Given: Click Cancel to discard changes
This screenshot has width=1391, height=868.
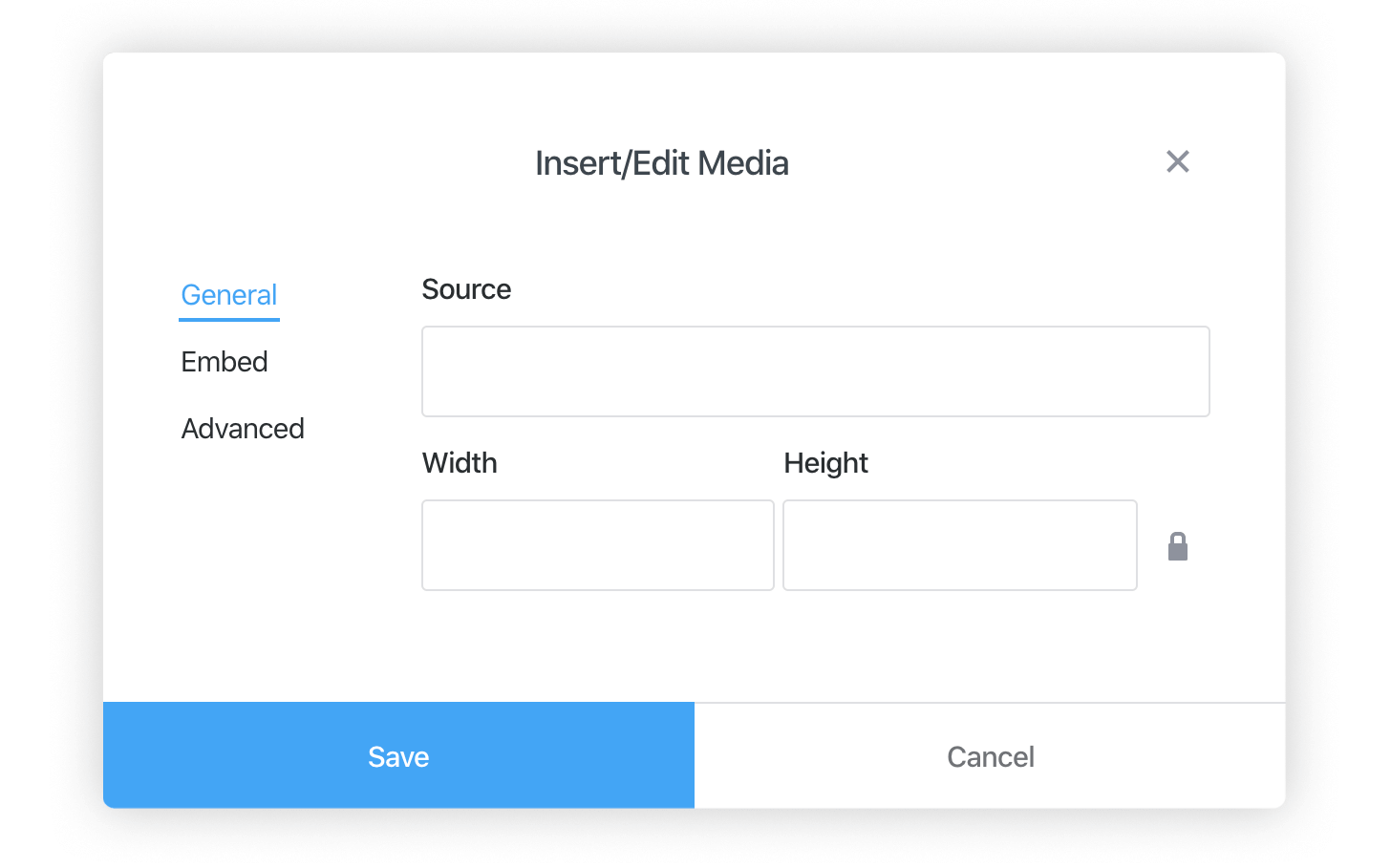Looking at the screenshot, I should click(x=991, y=755).
